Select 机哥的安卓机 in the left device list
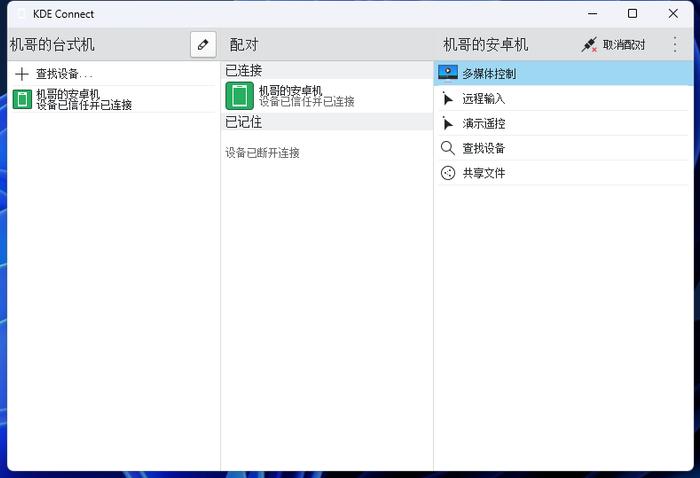The height and width of the screenshot is (478, 700). click(x=113, y=99)
